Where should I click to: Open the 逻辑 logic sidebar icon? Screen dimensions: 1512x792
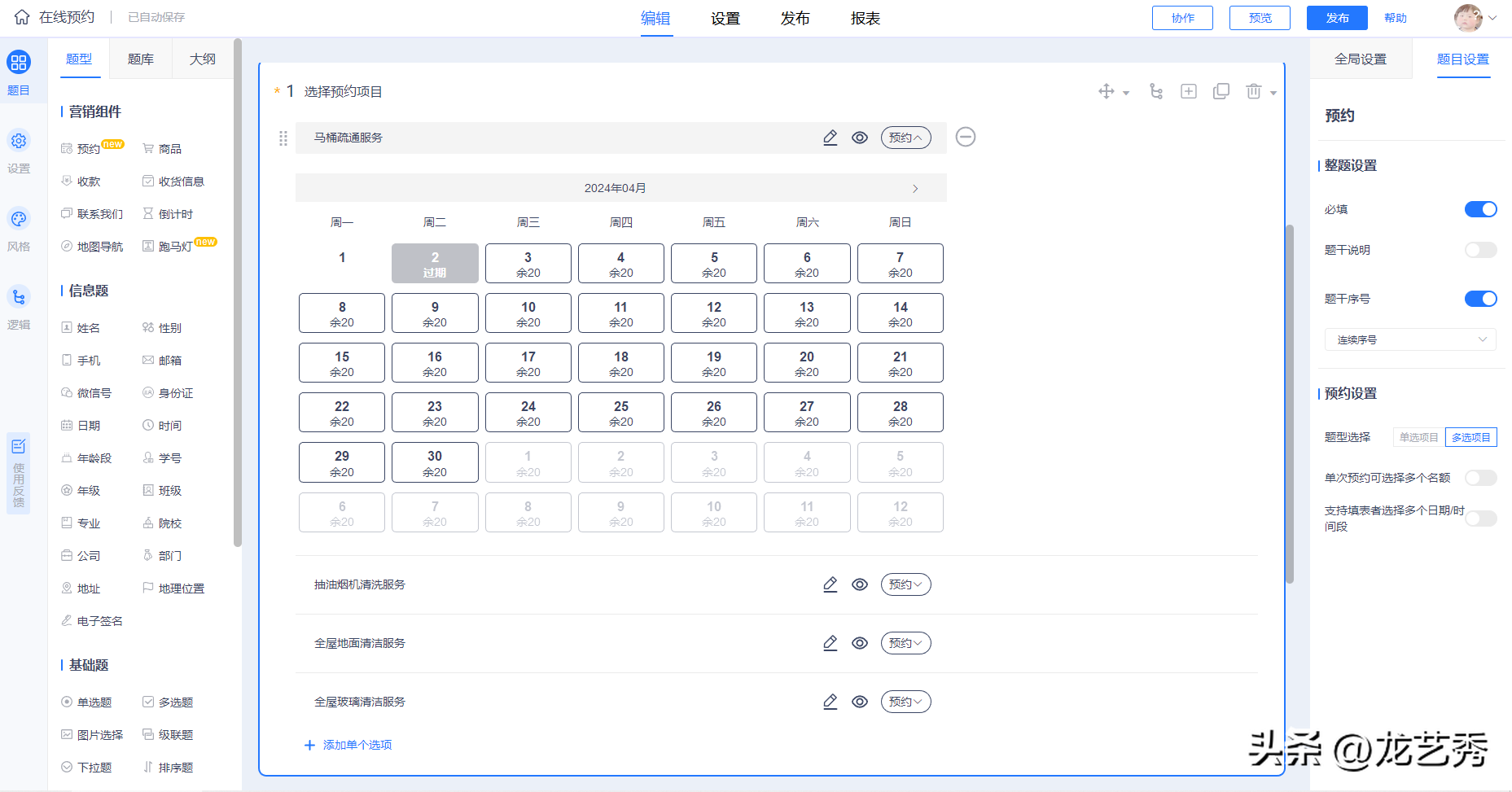[x=19, y=297]
